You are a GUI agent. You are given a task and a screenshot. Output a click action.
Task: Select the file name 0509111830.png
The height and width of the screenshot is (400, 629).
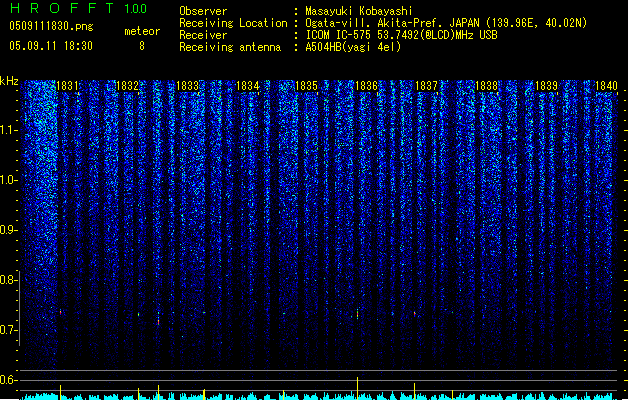tap(51, 26)
